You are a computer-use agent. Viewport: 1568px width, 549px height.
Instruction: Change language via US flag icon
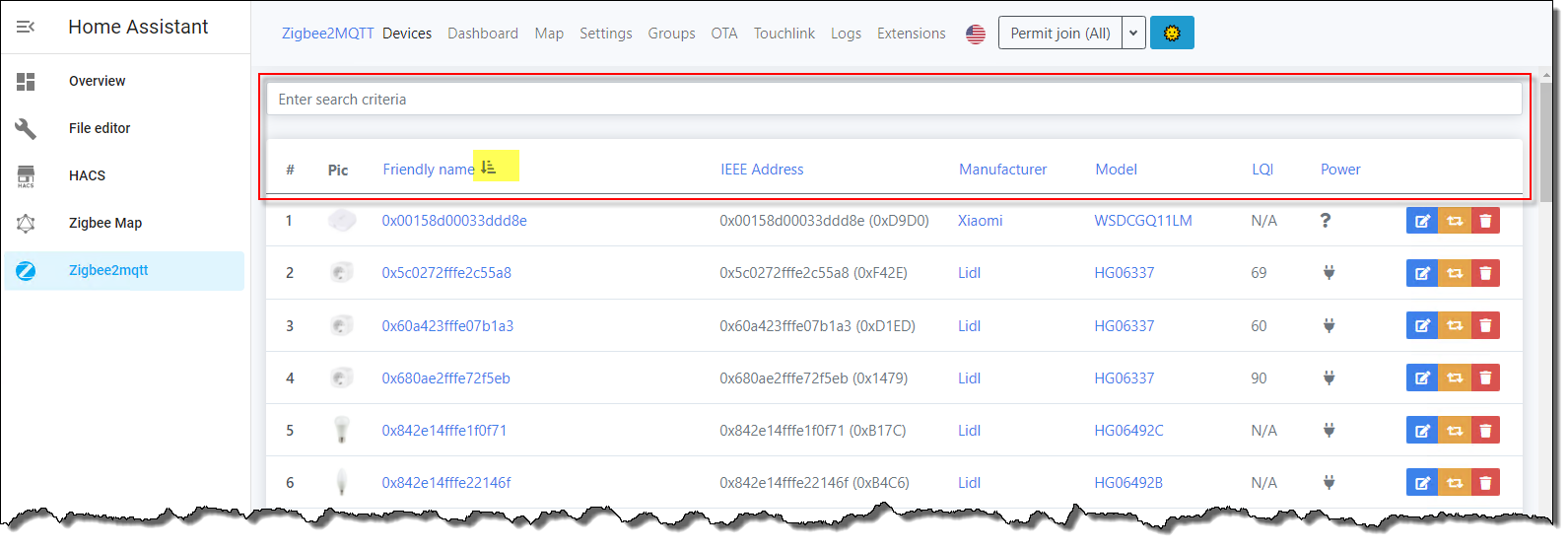(x=976, y=34)
